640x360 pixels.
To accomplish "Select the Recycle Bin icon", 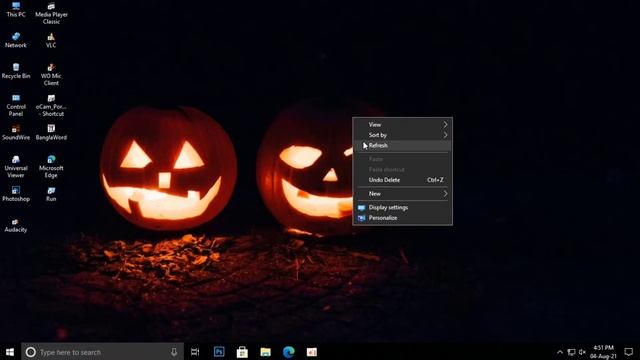I will 16,71.
